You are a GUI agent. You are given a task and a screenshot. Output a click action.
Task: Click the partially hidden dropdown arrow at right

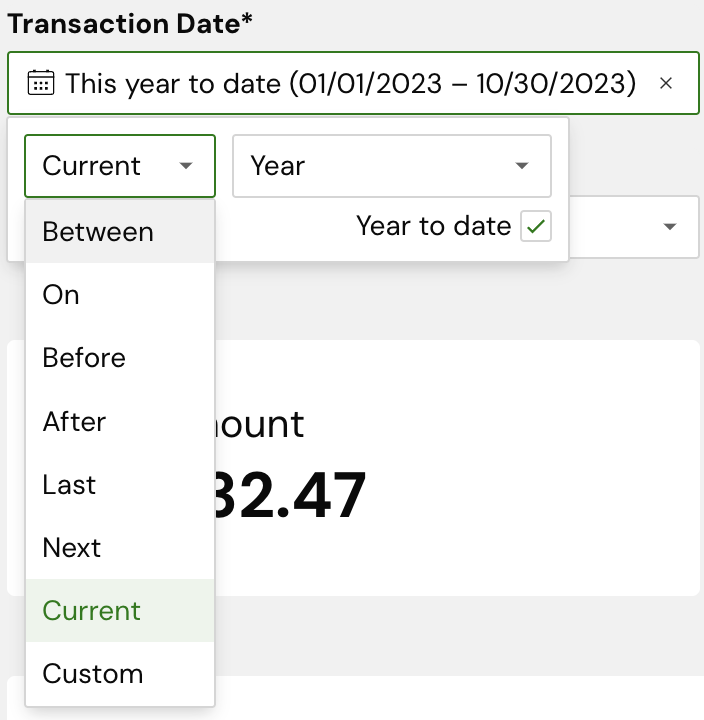coord(670,227)
